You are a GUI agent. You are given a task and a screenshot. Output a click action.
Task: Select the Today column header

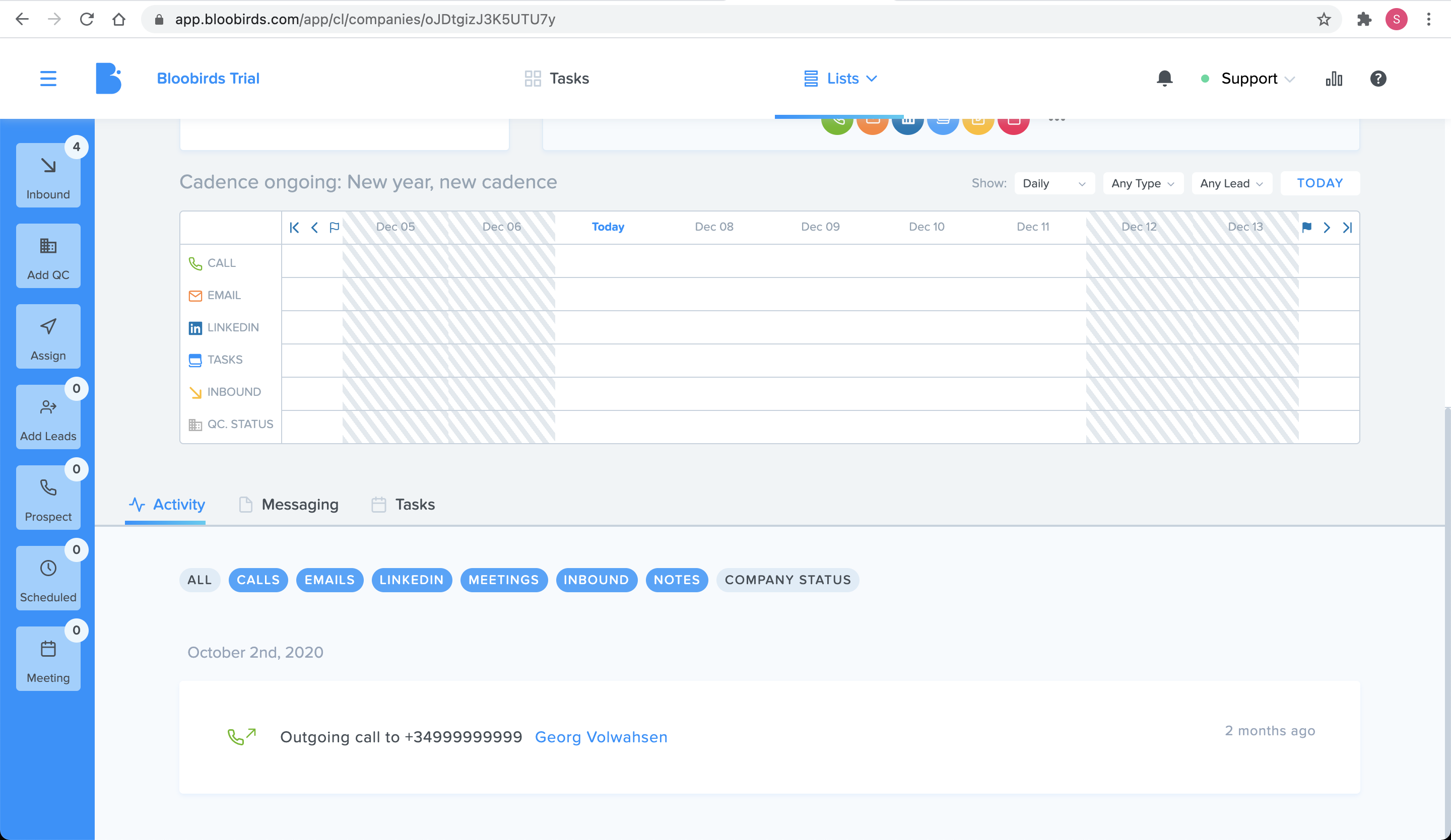coord(608,227)
